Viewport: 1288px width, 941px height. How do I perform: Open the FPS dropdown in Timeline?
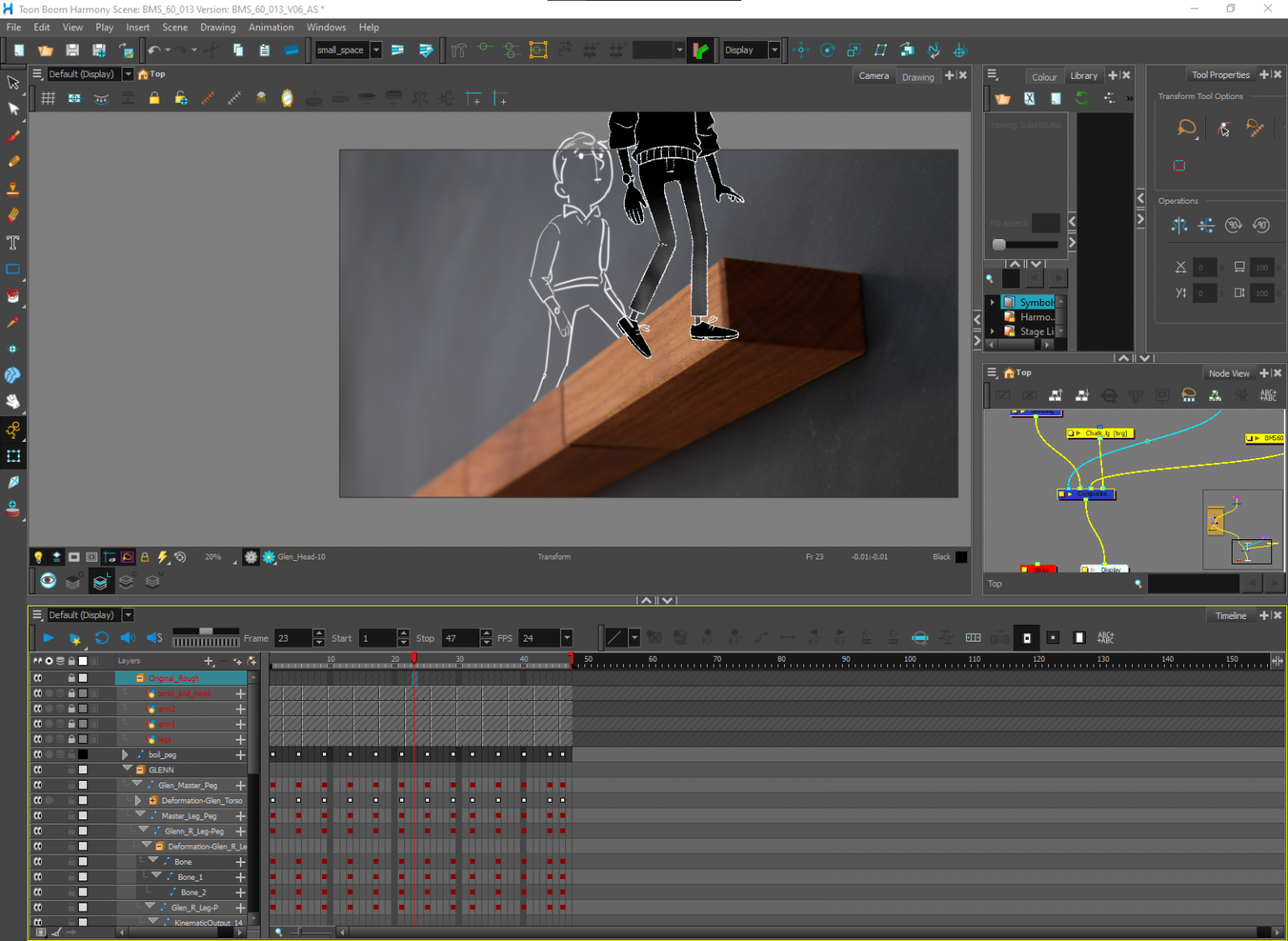coord(567,638)
